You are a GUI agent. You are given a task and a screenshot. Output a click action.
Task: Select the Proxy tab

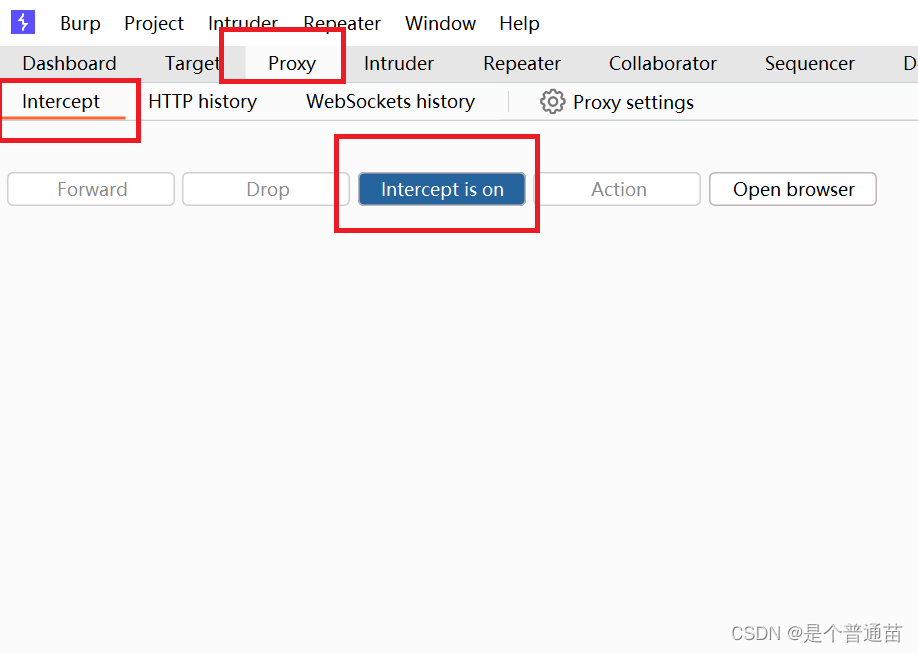[x=292, y=63]
